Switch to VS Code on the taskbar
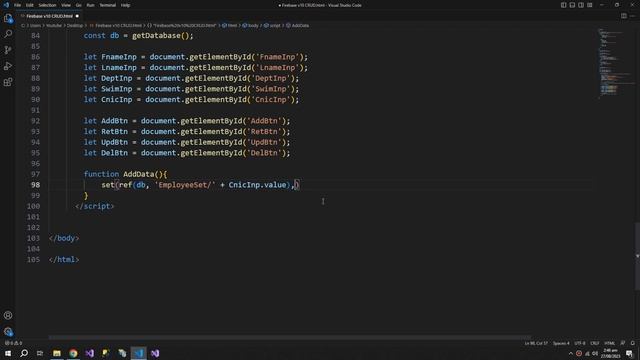Viewport: 640px width, 360px height. [x=138, y=353]
